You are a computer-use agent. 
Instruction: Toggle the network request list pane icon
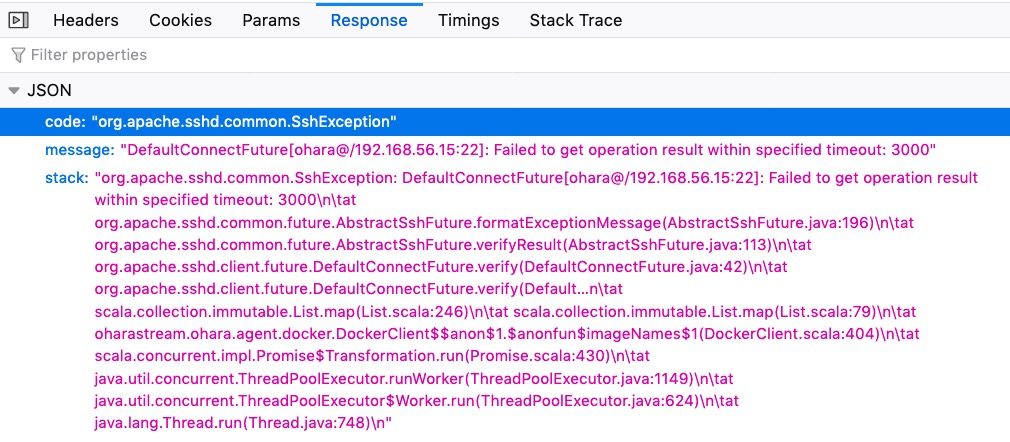tap(19, 21)
